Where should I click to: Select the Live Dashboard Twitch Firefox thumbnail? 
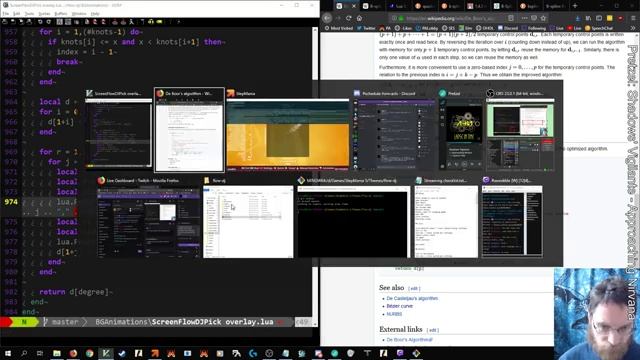tap(148, 218)
